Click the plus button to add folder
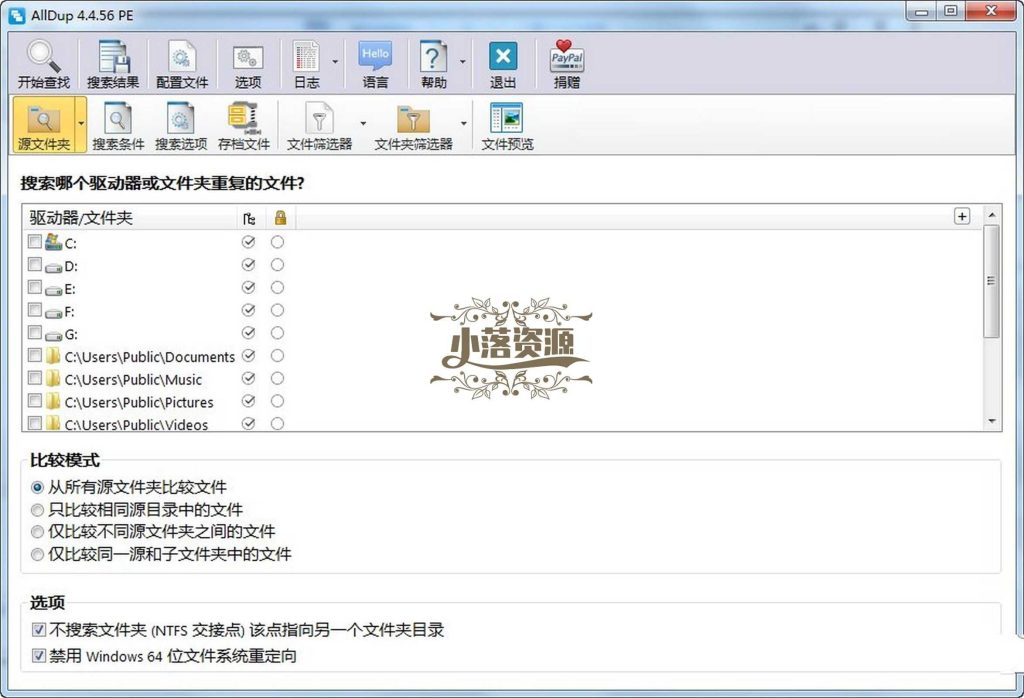The height and width of the screenshot is (698, 1024). click(962, 216)
